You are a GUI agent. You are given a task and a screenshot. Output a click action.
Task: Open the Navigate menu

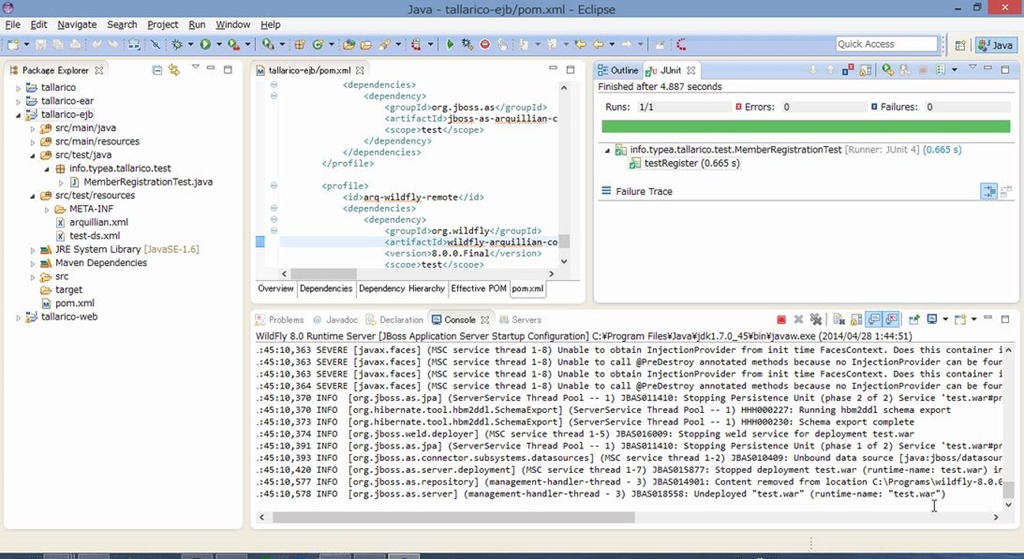tap(77, 24)
